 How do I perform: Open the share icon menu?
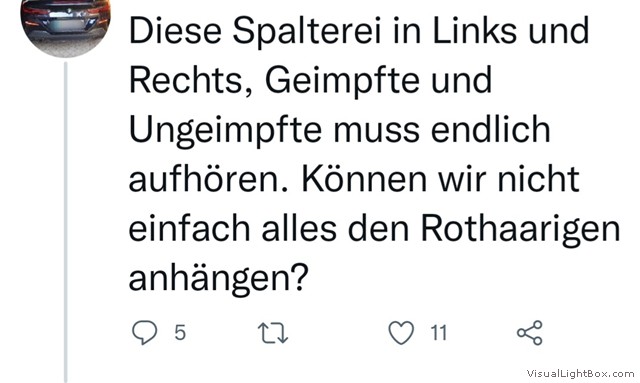pyautogui.click(x=530, y=333)
